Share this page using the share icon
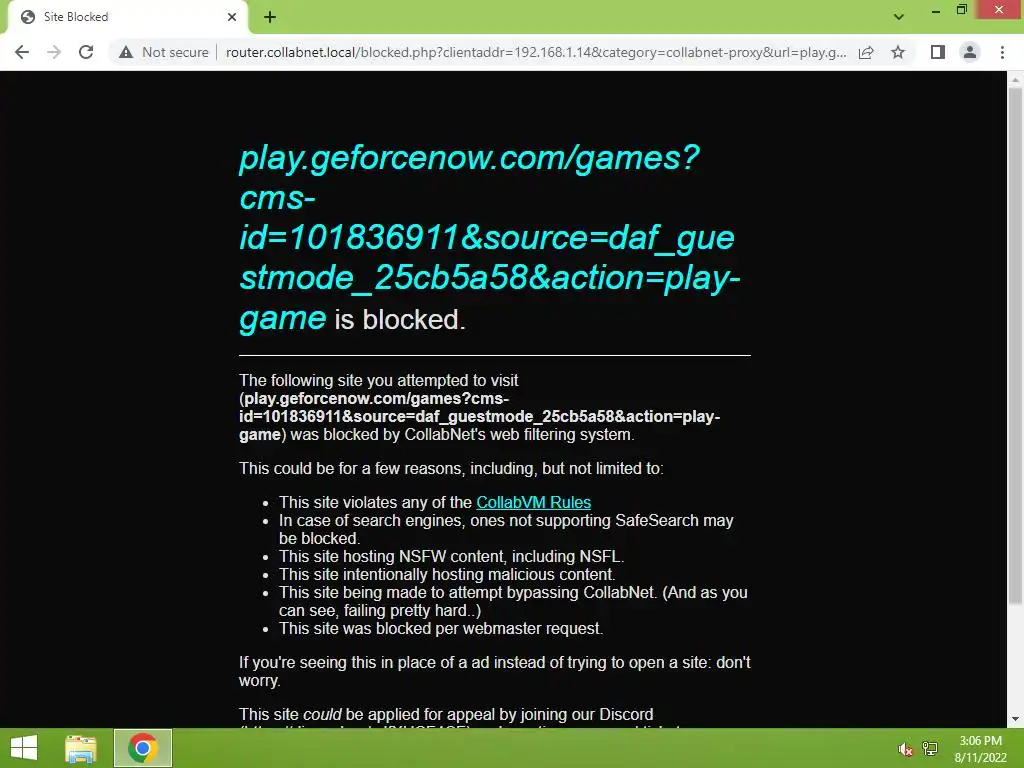The height and width of the screenshot is (768, 1024). coord(866,52)
